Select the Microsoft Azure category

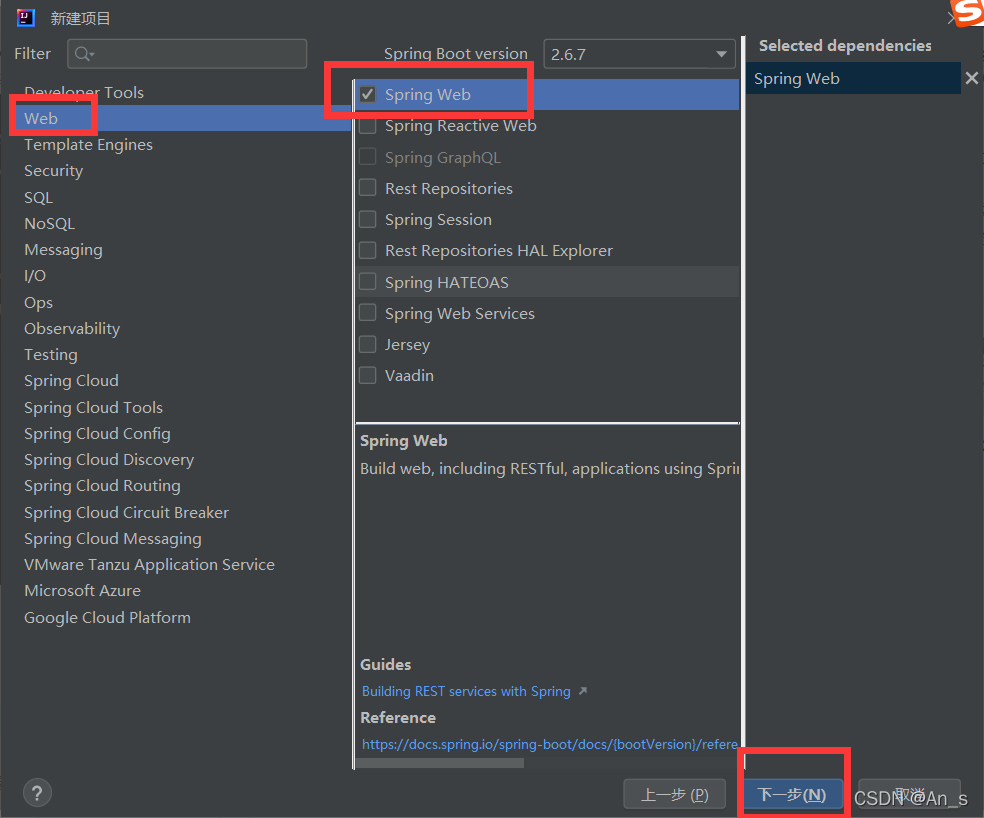[82, 591]
